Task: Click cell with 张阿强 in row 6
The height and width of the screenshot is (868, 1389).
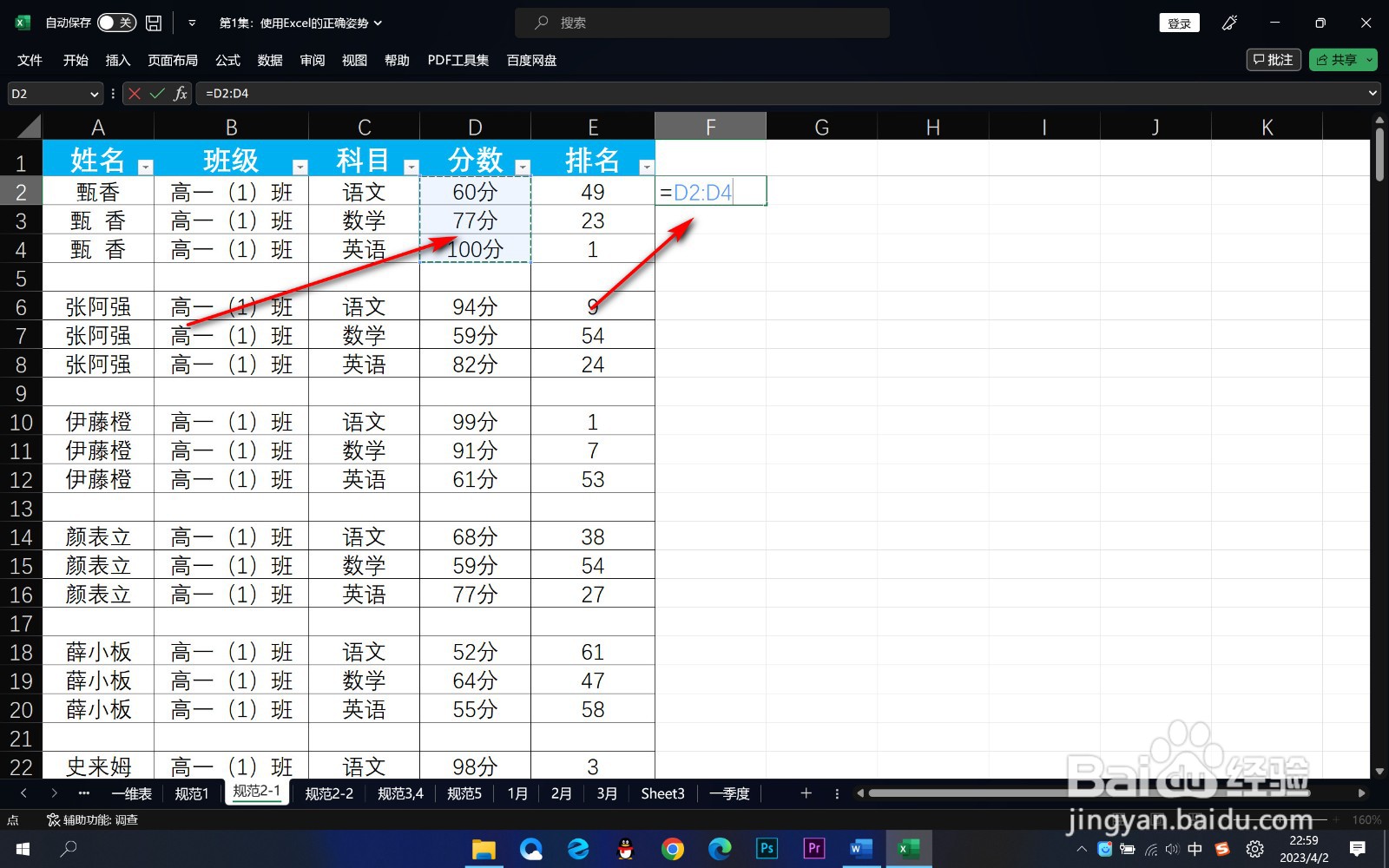Action: [x=98, y=307]
